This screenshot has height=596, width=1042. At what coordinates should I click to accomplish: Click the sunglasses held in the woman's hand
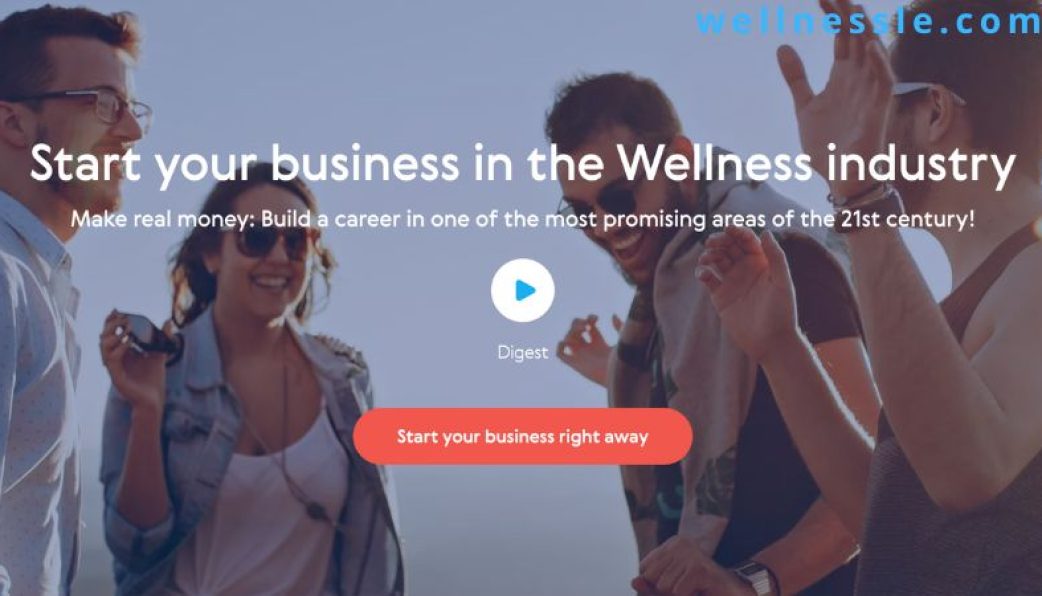[x=150, y=336]
